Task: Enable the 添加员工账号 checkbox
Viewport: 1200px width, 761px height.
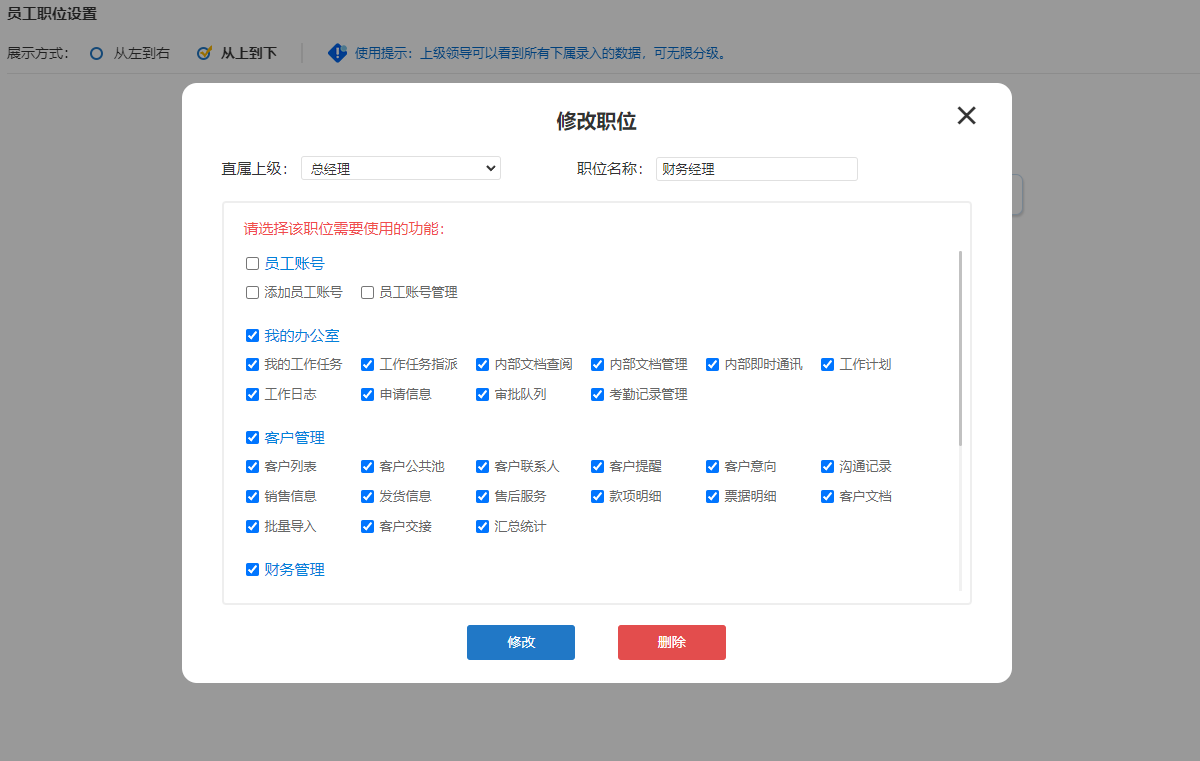Action: 253,293
